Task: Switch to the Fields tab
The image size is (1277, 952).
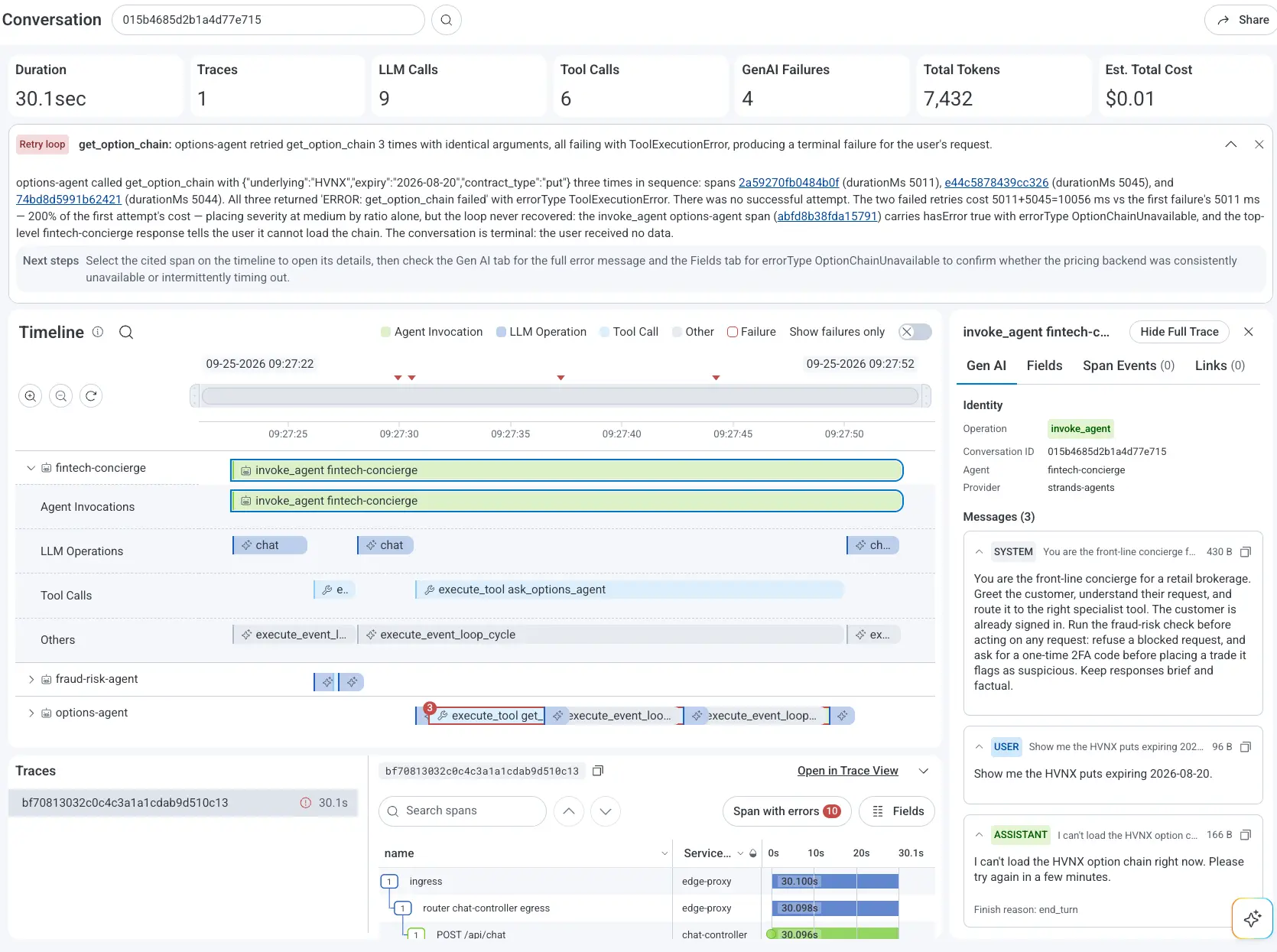Action: [1045, 366]
